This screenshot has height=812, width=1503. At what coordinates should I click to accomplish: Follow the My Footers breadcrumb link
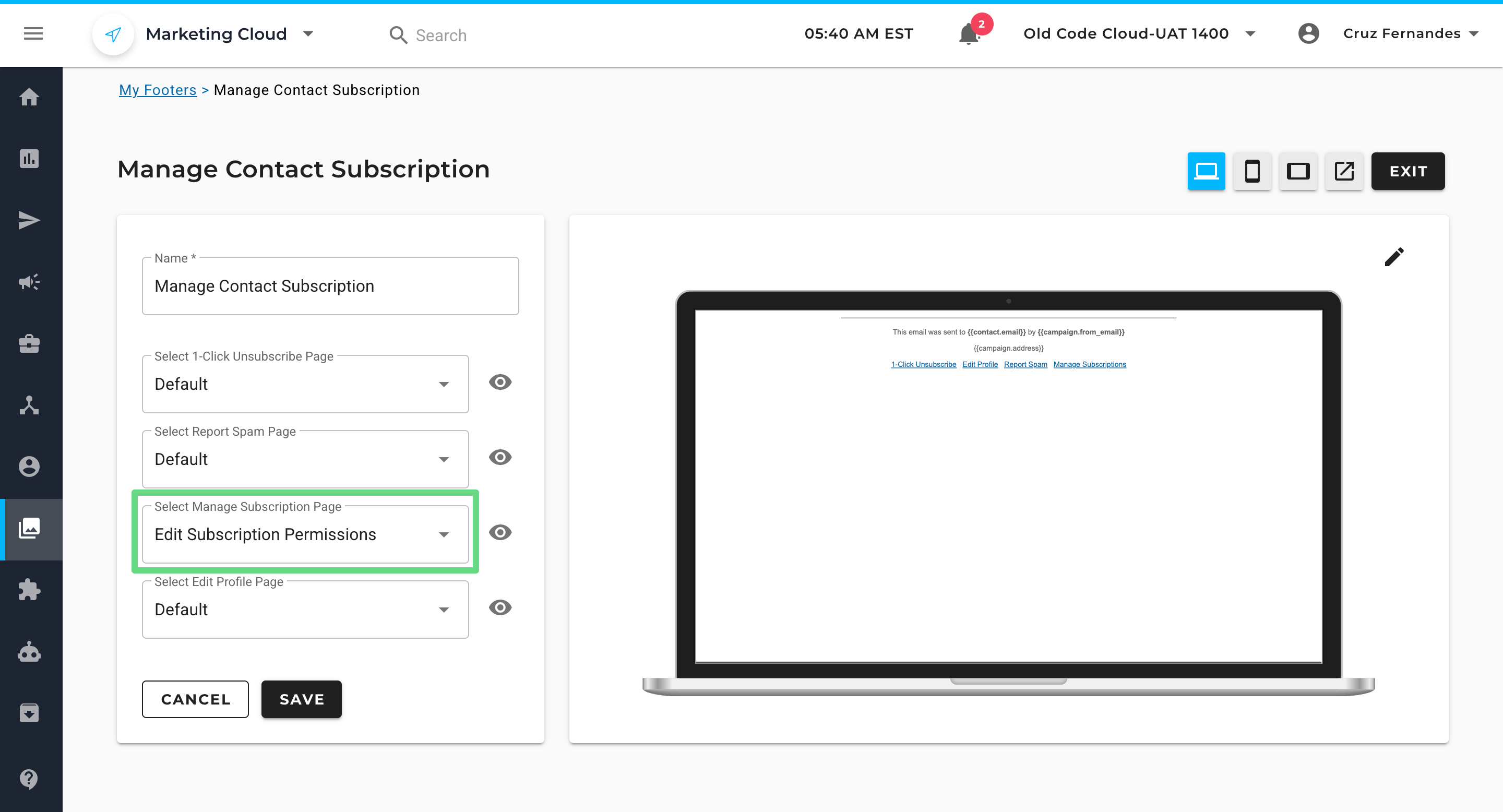coord(158,90)
